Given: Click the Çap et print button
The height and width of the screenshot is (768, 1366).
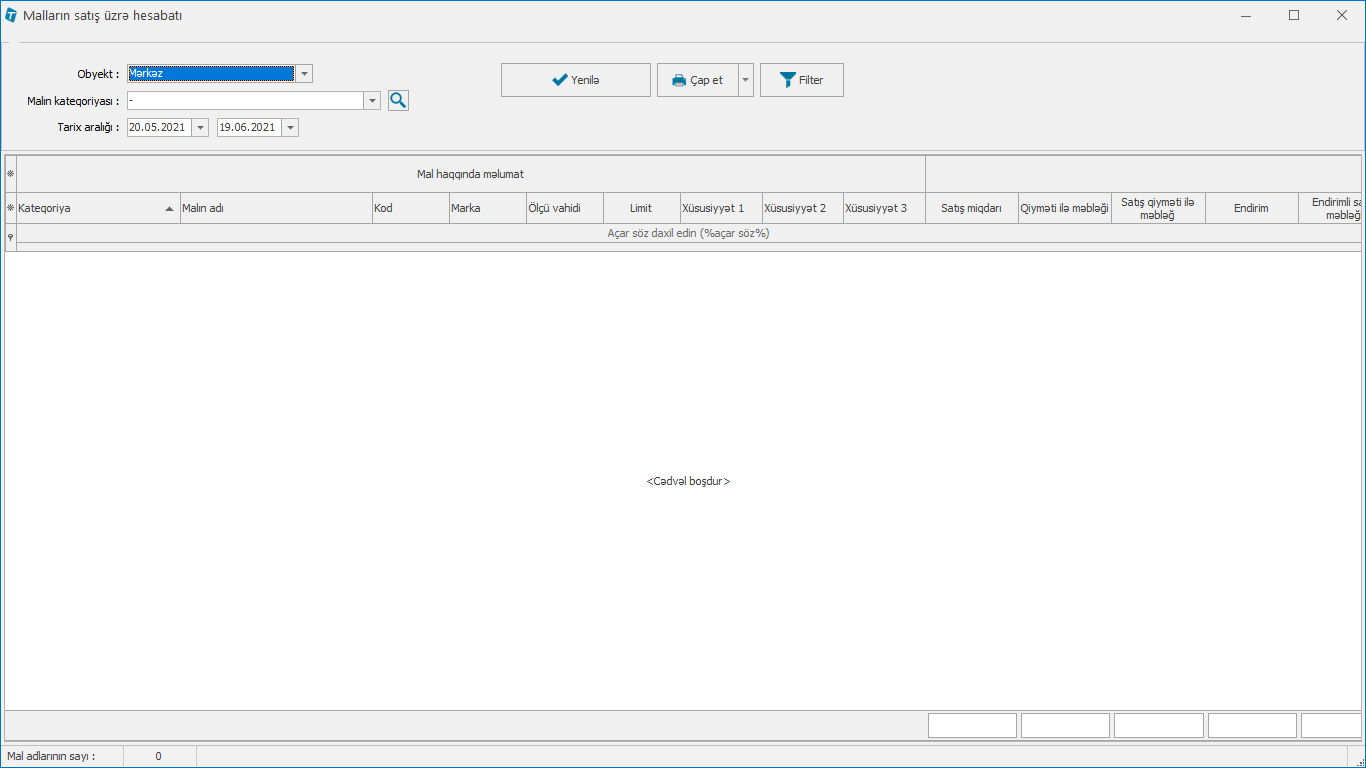Looking at the screenshot, I should 698,80.
